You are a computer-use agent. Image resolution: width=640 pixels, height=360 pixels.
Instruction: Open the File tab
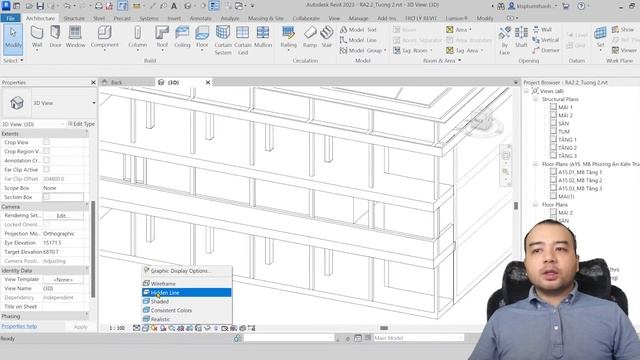click(11, 18)
